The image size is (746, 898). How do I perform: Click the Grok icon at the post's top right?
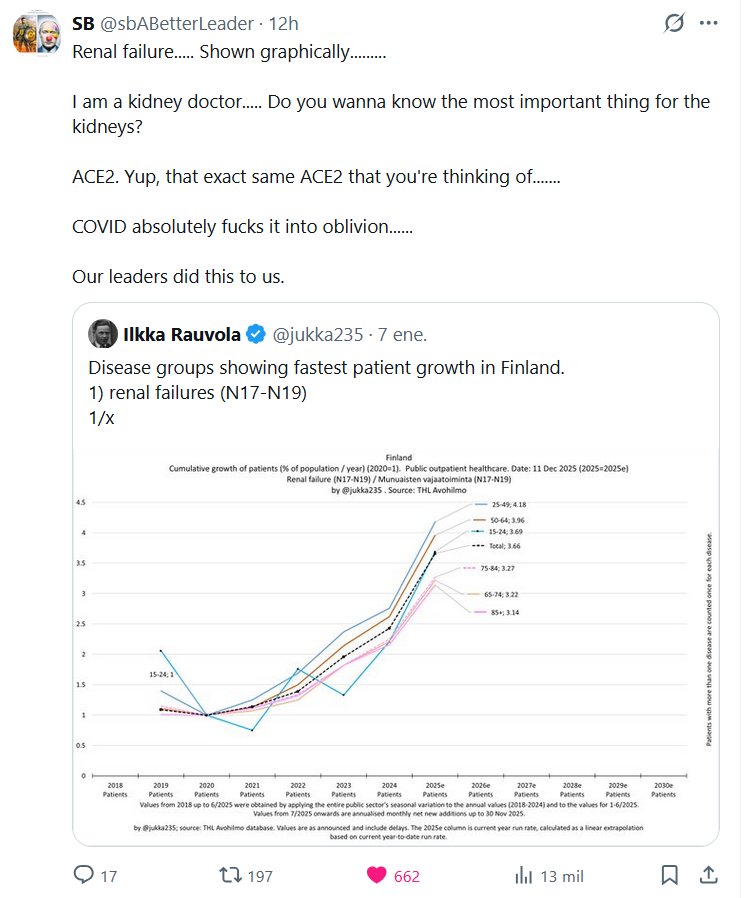tap(674, 23)
